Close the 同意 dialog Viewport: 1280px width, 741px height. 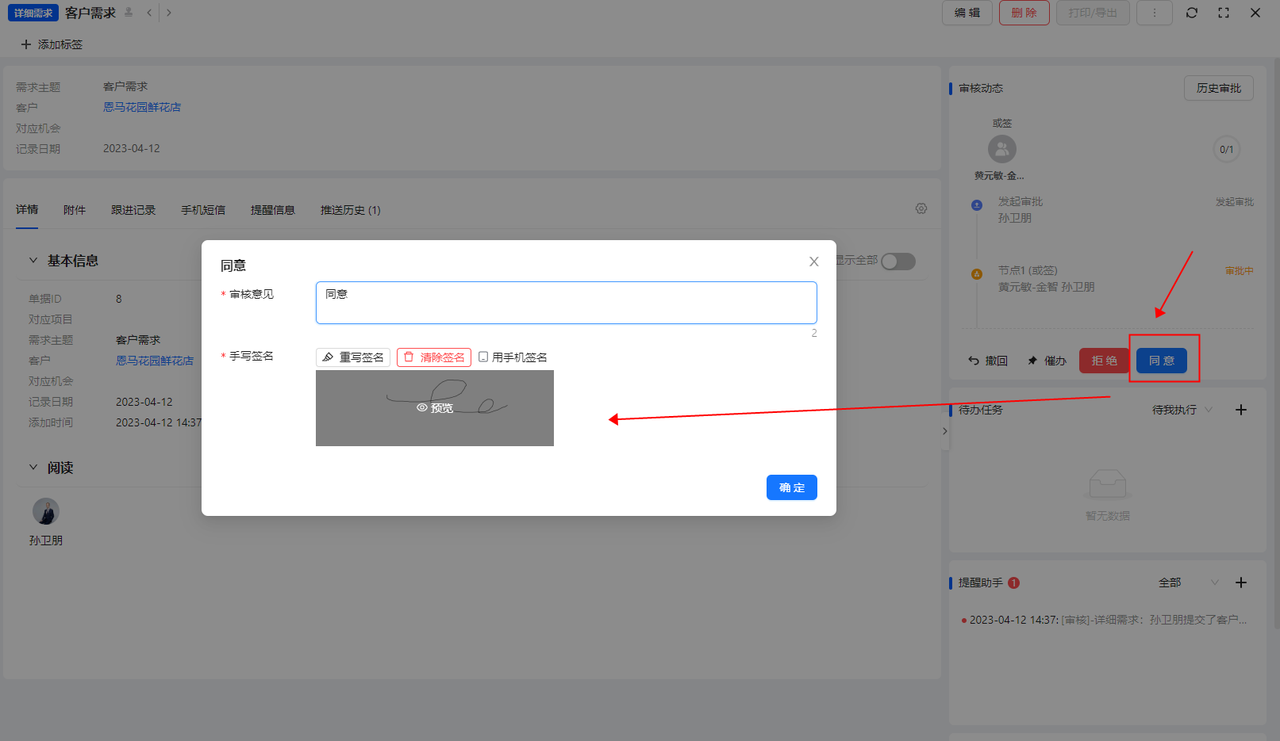814,262
